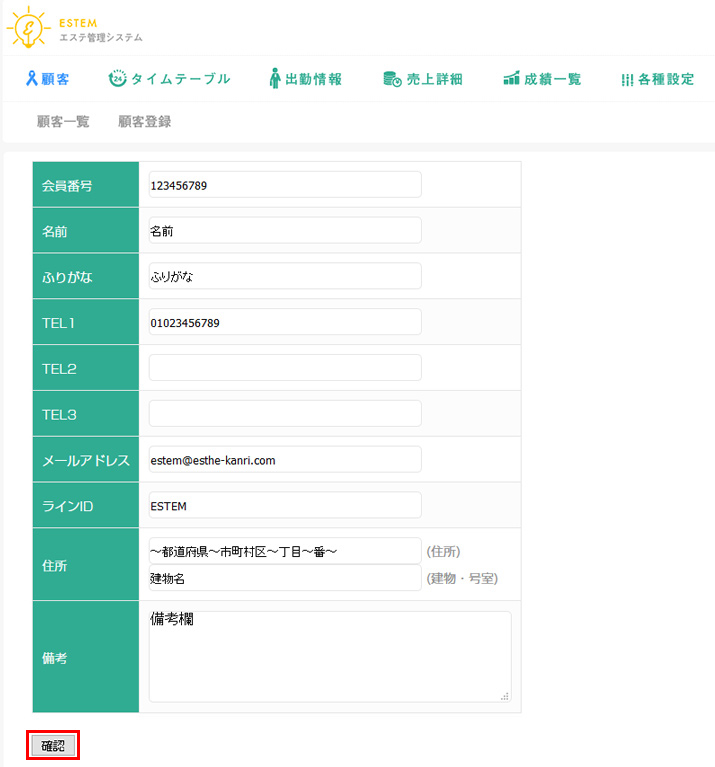
Task: Select the ラインID field
Action: coord(285,506)
